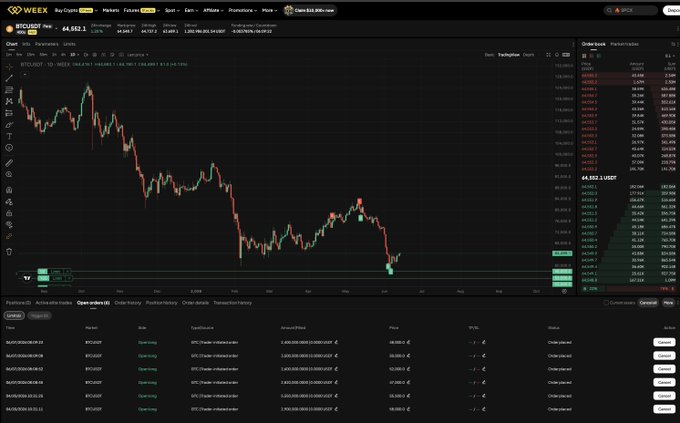This screenshot has height=423, width=680.
Task: Click the current price tag on chart axis
Action: click(x=562, y=253)
